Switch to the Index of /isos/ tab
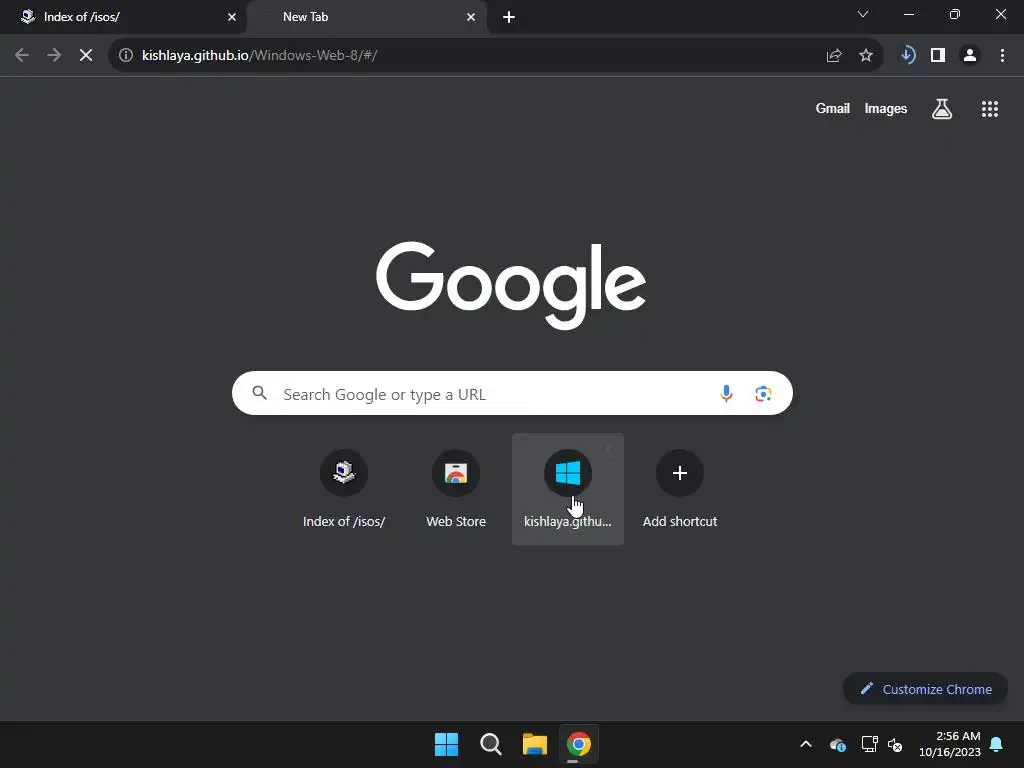1024x768 pixels. (x=123, y=17)
